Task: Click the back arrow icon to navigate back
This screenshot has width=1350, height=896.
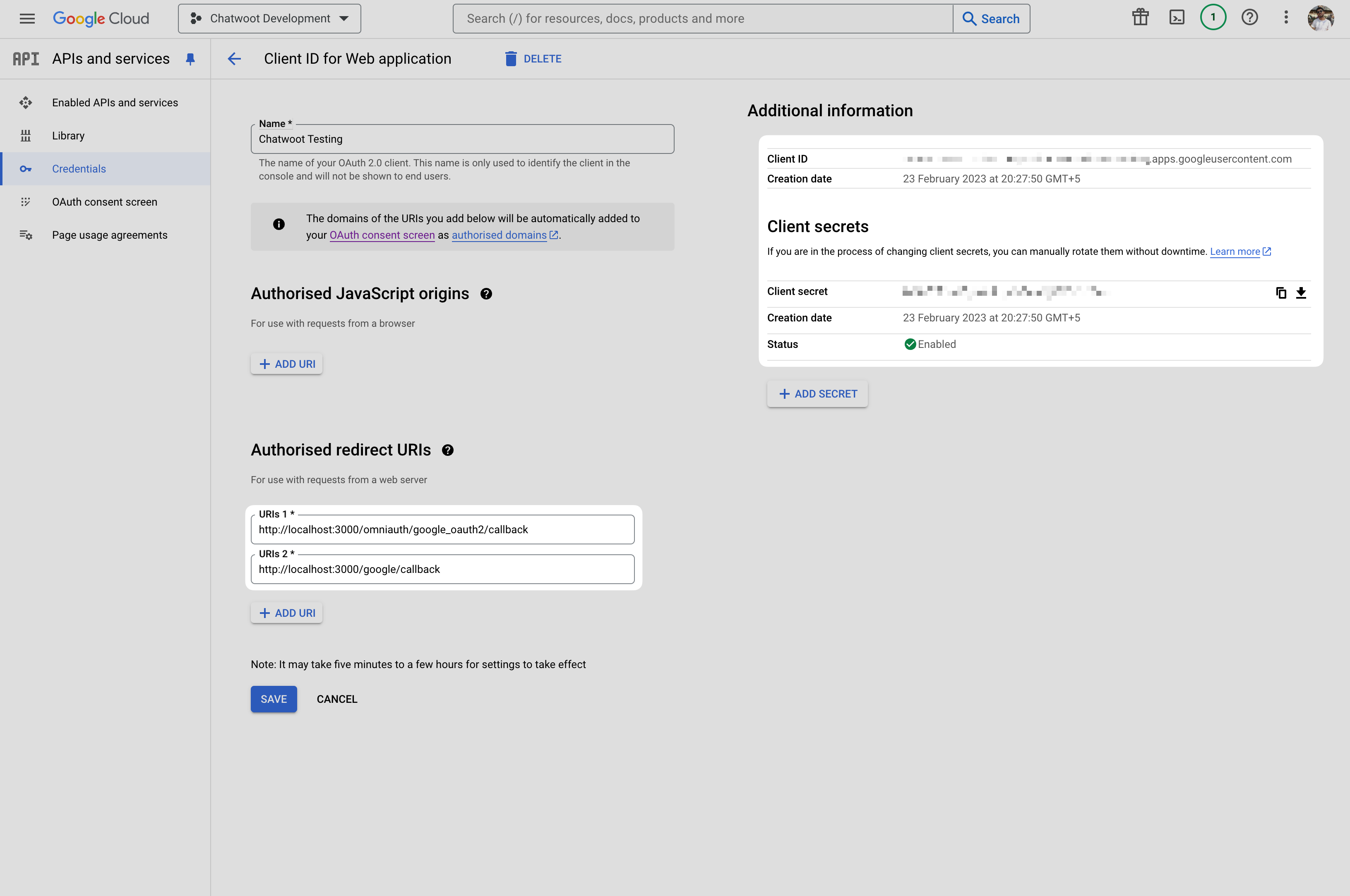Action: [232, 58]
